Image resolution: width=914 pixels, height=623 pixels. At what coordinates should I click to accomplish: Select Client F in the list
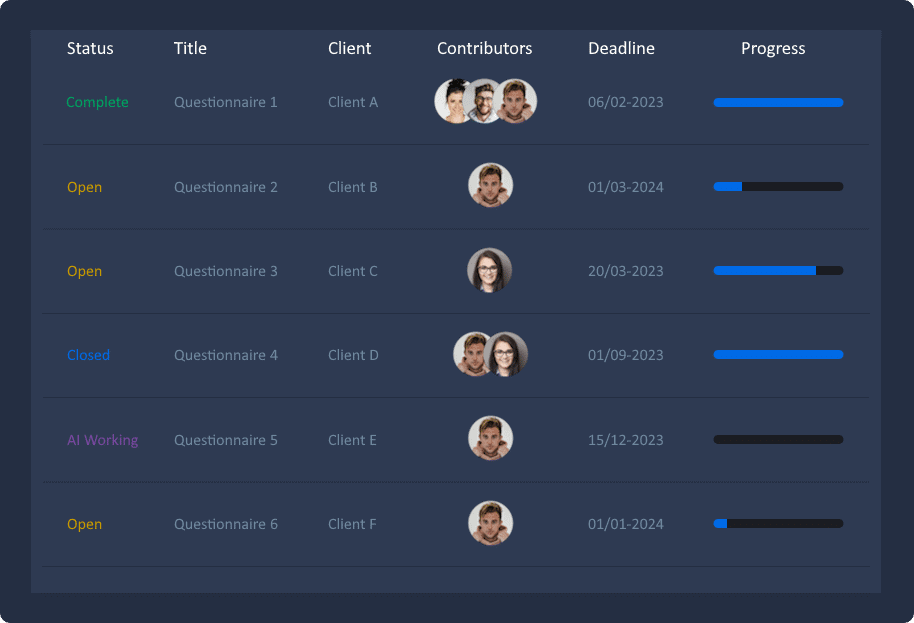tap(352, 524)
